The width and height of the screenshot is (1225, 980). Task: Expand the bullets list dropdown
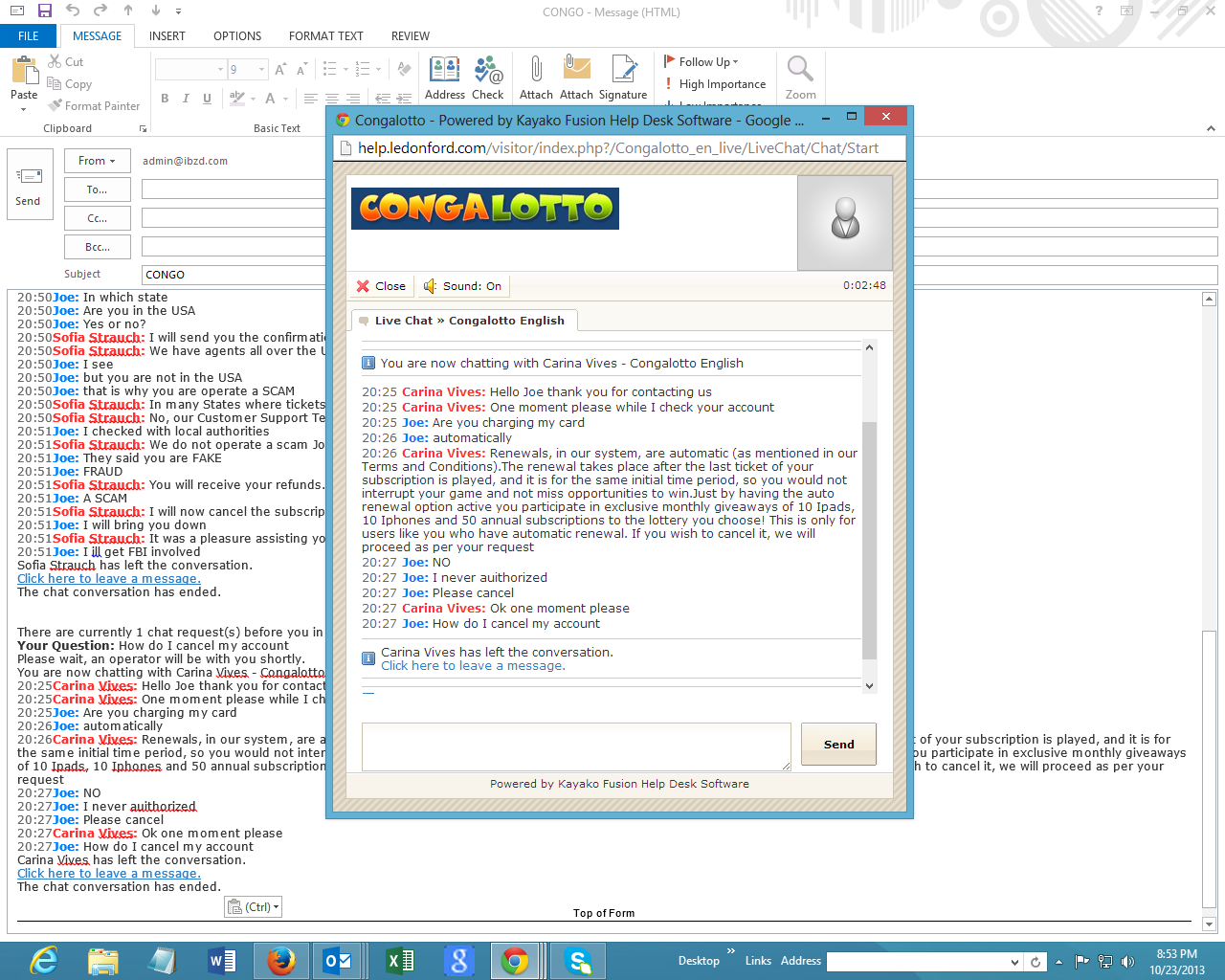tap(345, 70)
